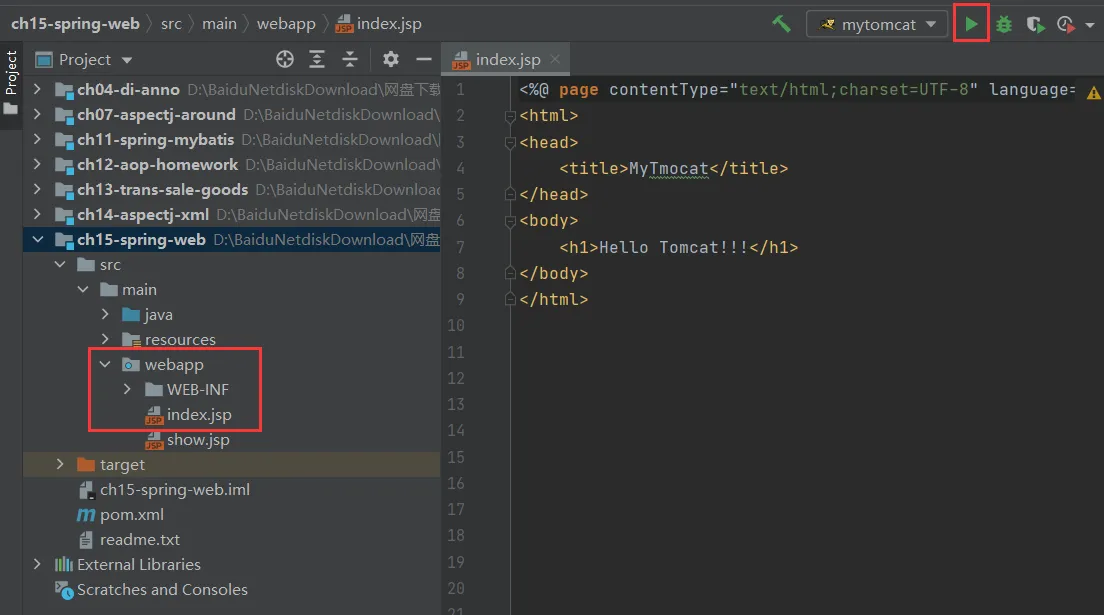Expand the WEB-INF folder
Screen dimensions: 1104x615
(x=127, y=390)
